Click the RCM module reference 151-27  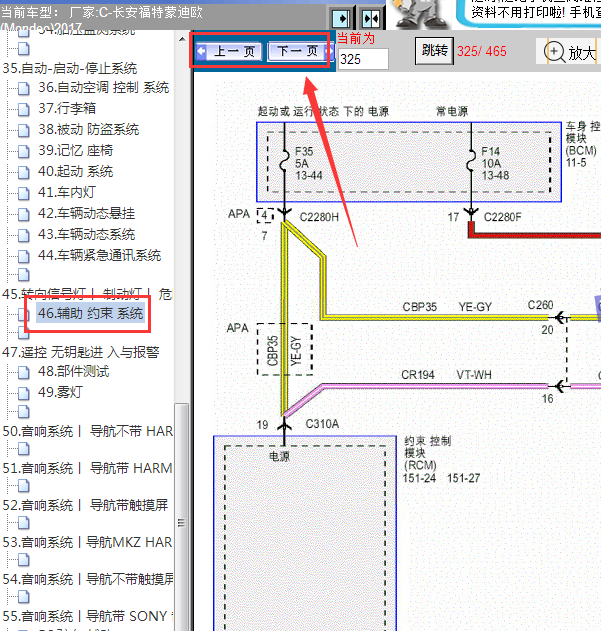point(463,478)
